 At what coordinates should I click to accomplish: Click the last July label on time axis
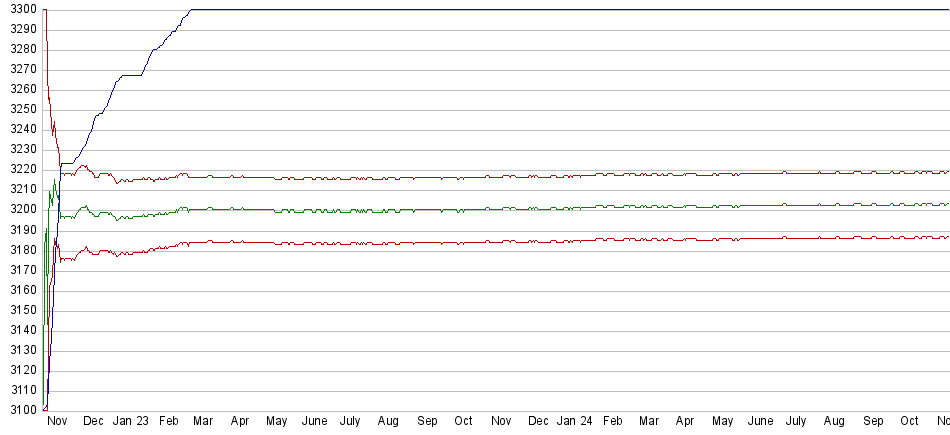tap(796, 423)
